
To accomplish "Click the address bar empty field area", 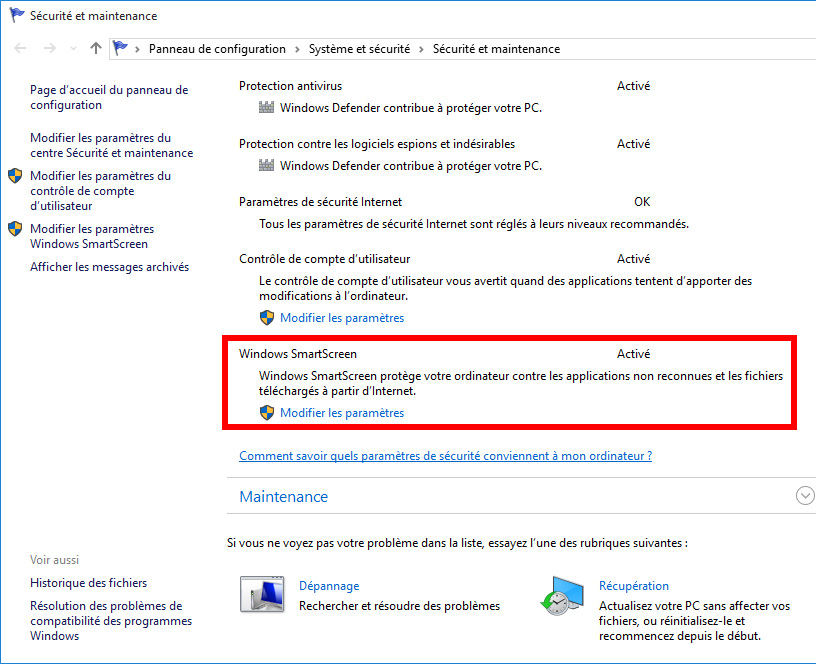I will (687, 49).
